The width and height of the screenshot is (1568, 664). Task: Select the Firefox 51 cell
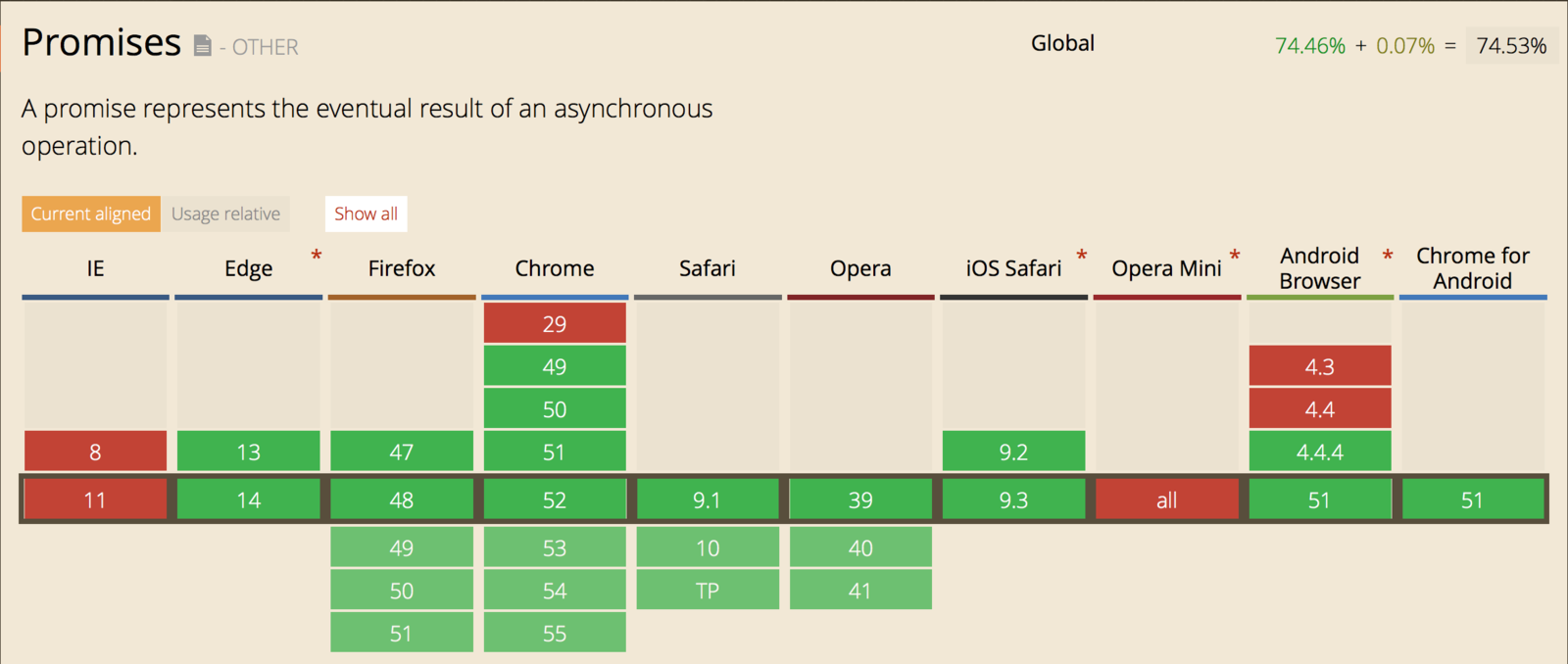(x=402, y=633)
